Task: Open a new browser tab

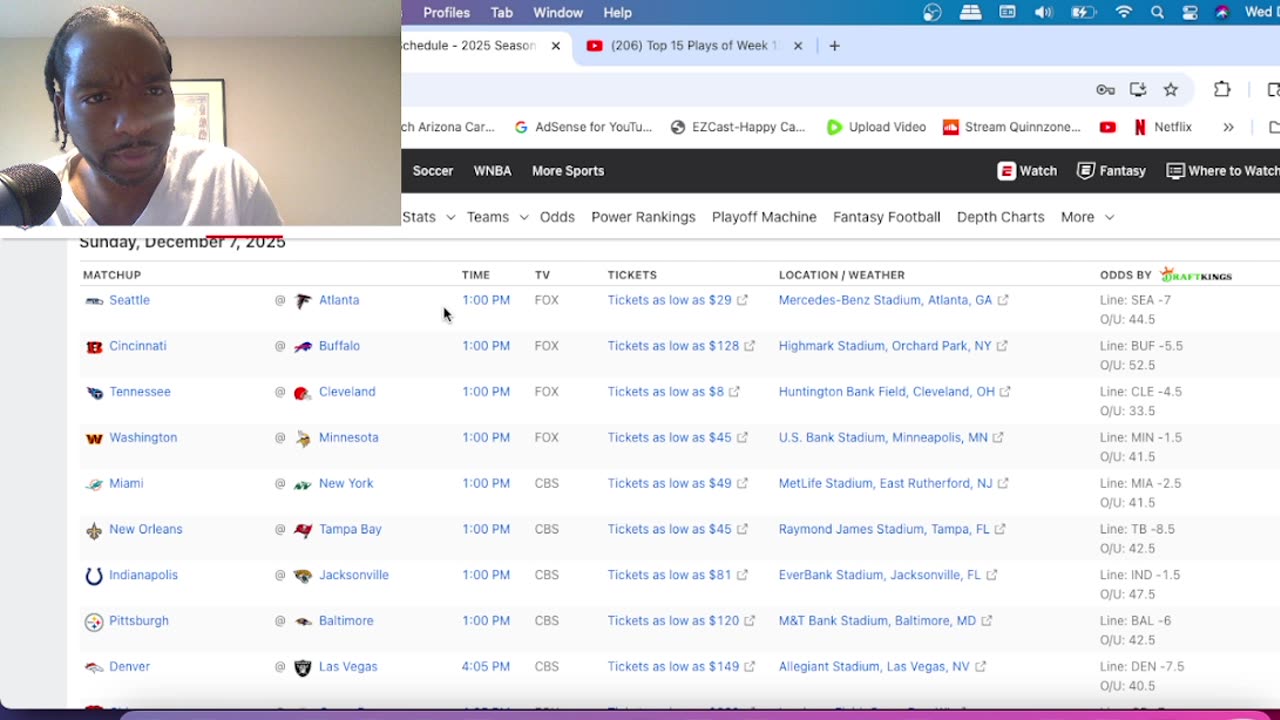Action: tap(834, 46)
